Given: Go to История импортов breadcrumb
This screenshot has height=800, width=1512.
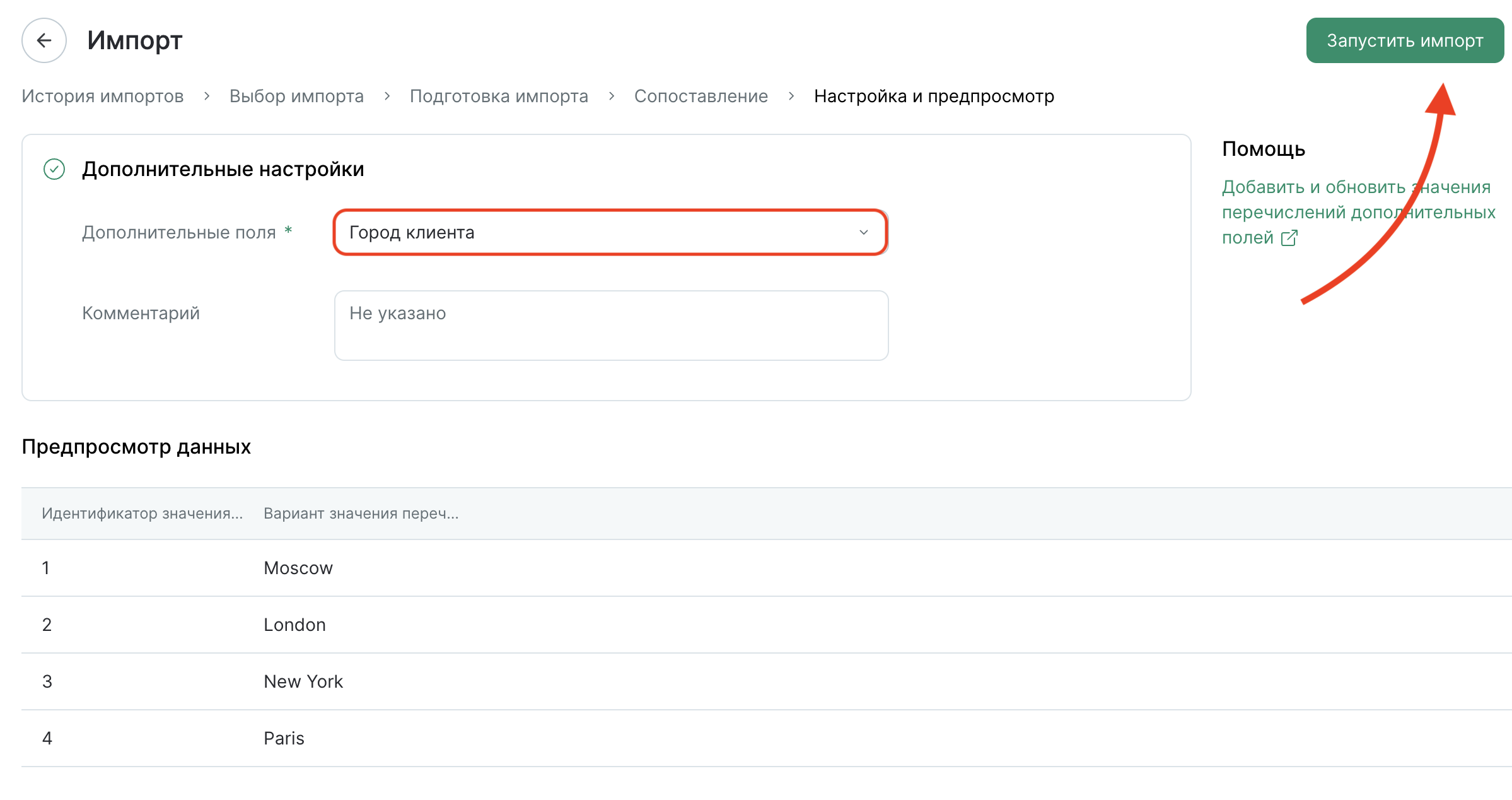Looking at the screenshot, I should pos(103,96).
